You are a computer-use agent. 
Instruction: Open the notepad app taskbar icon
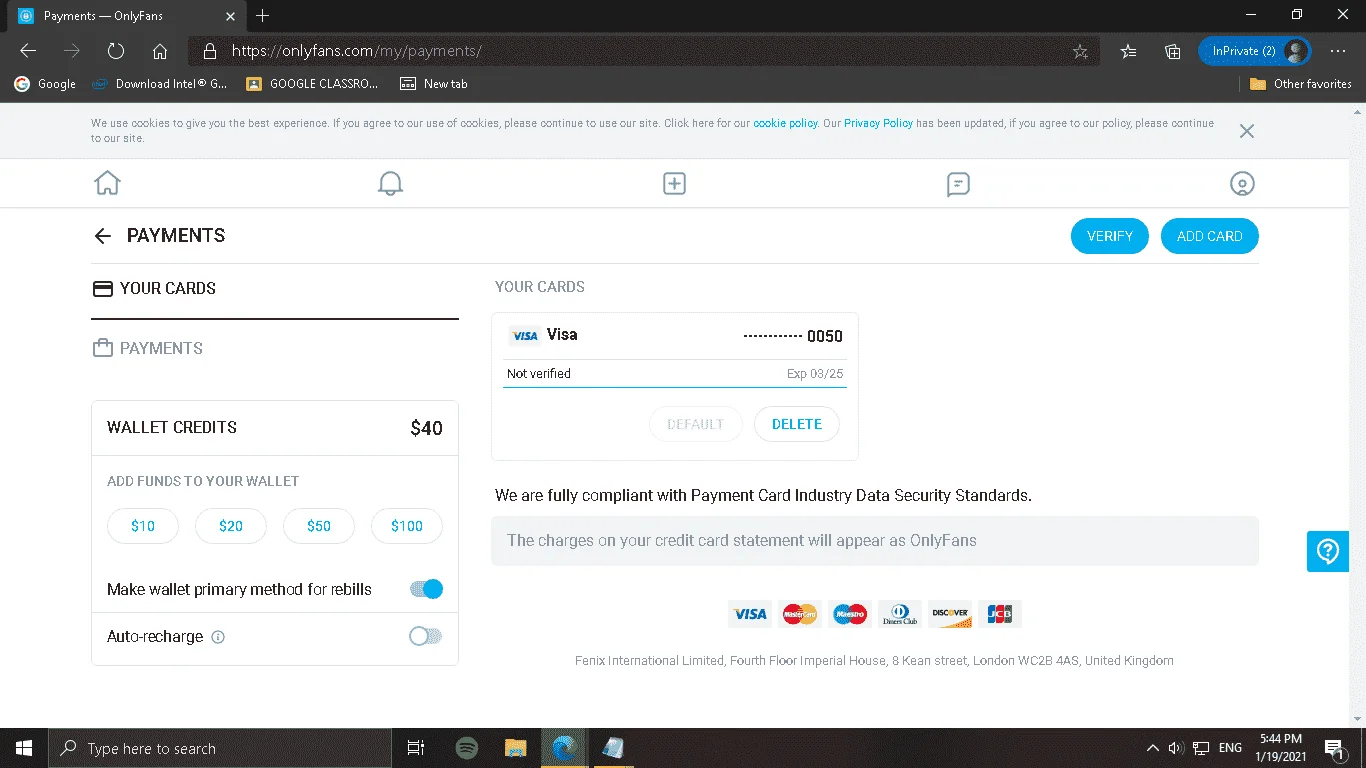tap(613, 748)
